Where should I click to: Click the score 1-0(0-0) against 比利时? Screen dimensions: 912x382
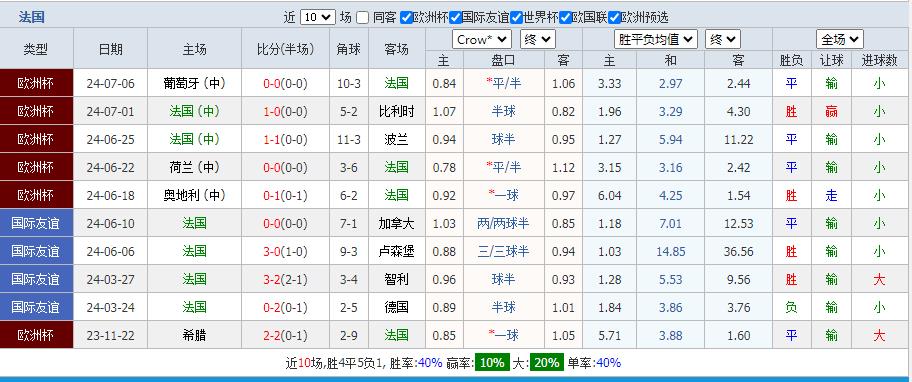(x=285, y=111)
